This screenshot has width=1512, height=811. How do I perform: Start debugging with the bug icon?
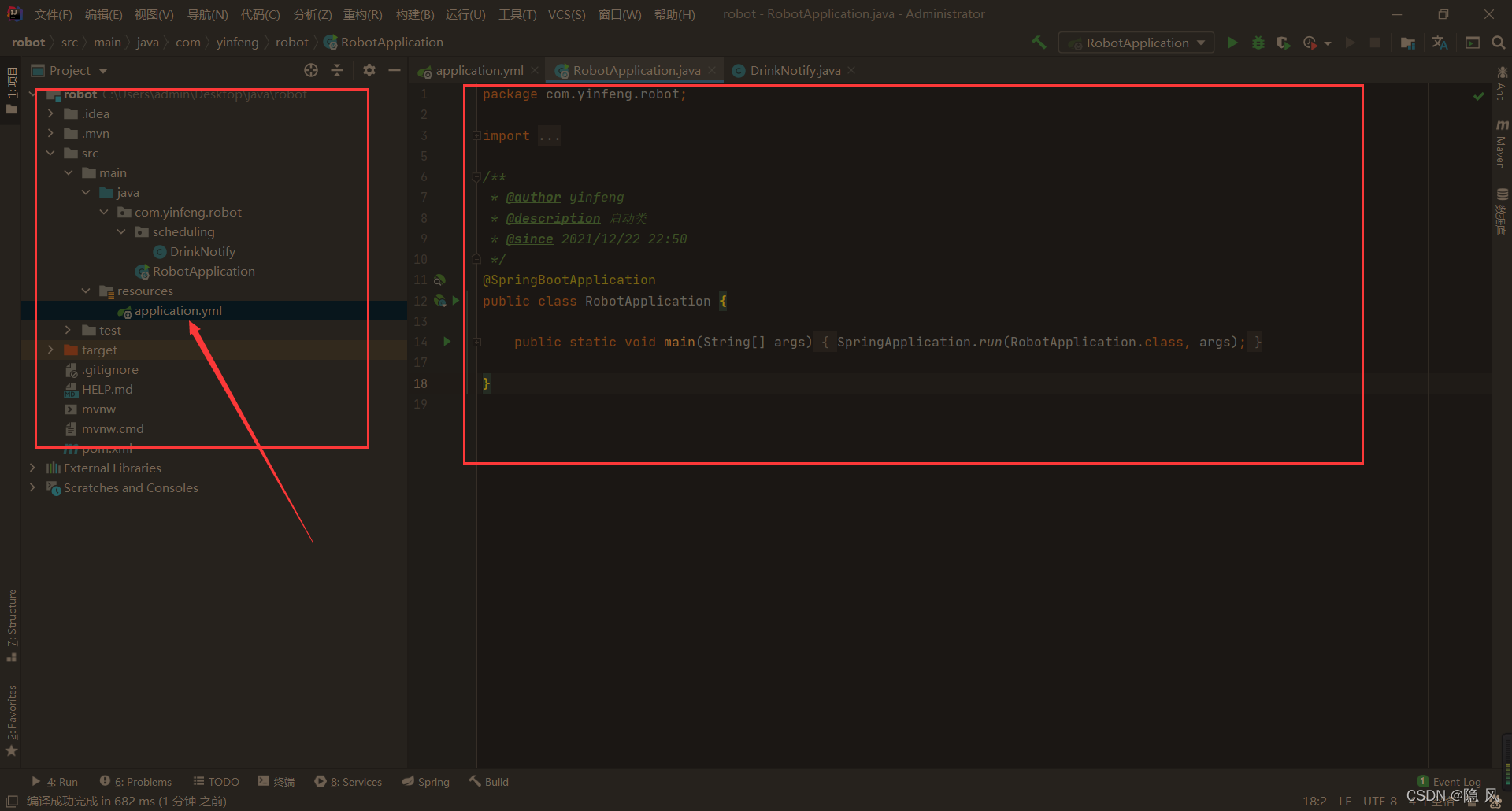click(1258, 43)
